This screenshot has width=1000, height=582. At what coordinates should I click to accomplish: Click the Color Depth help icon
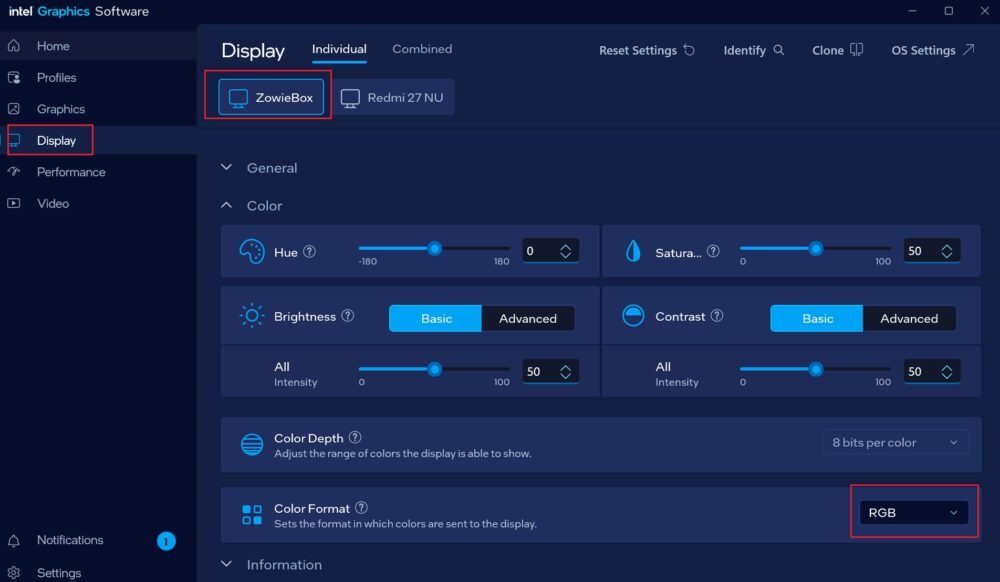click(355, 438)
